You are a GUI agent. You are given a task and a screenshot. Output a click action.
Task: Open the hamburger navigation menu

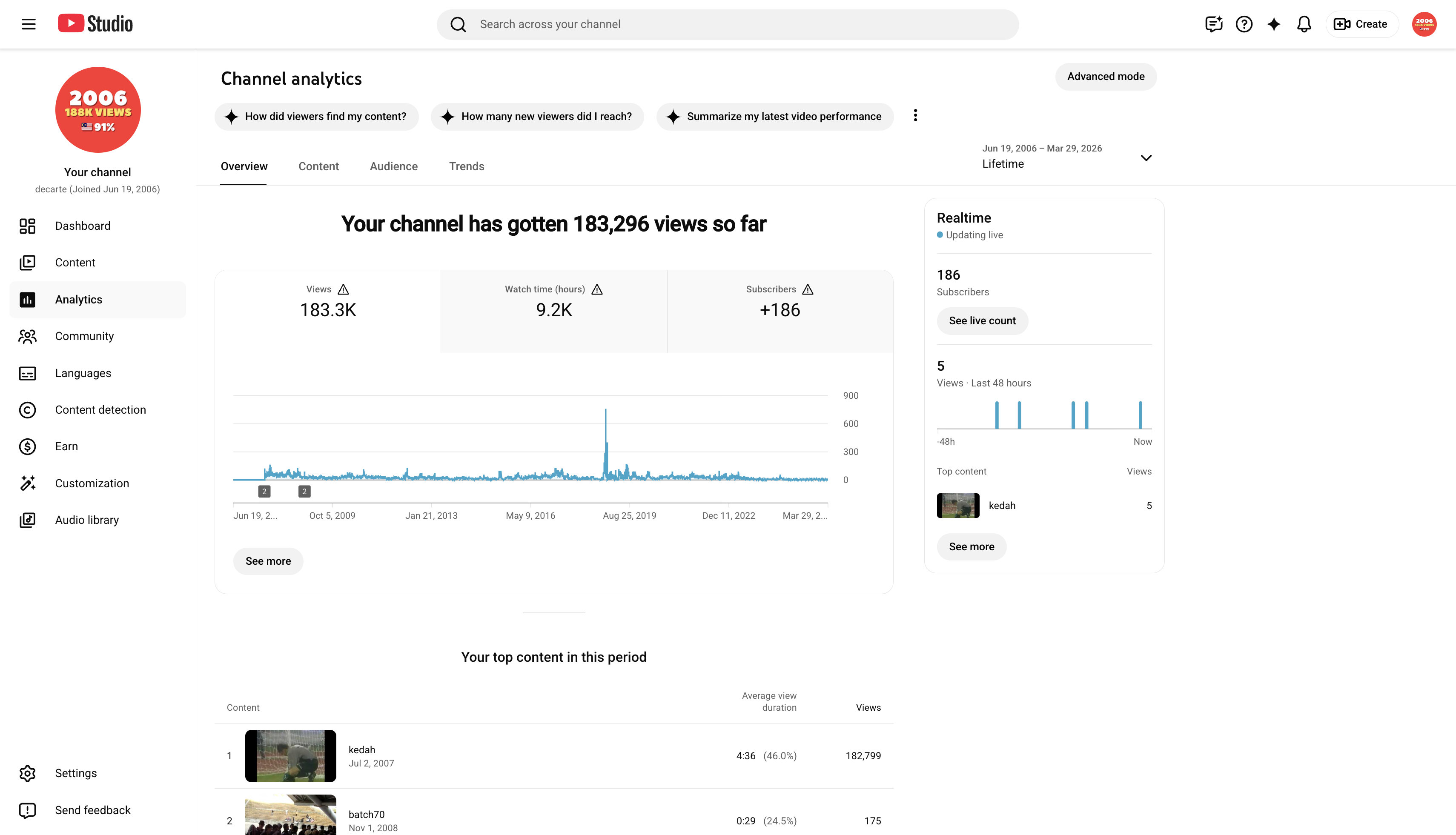[29, 24]
